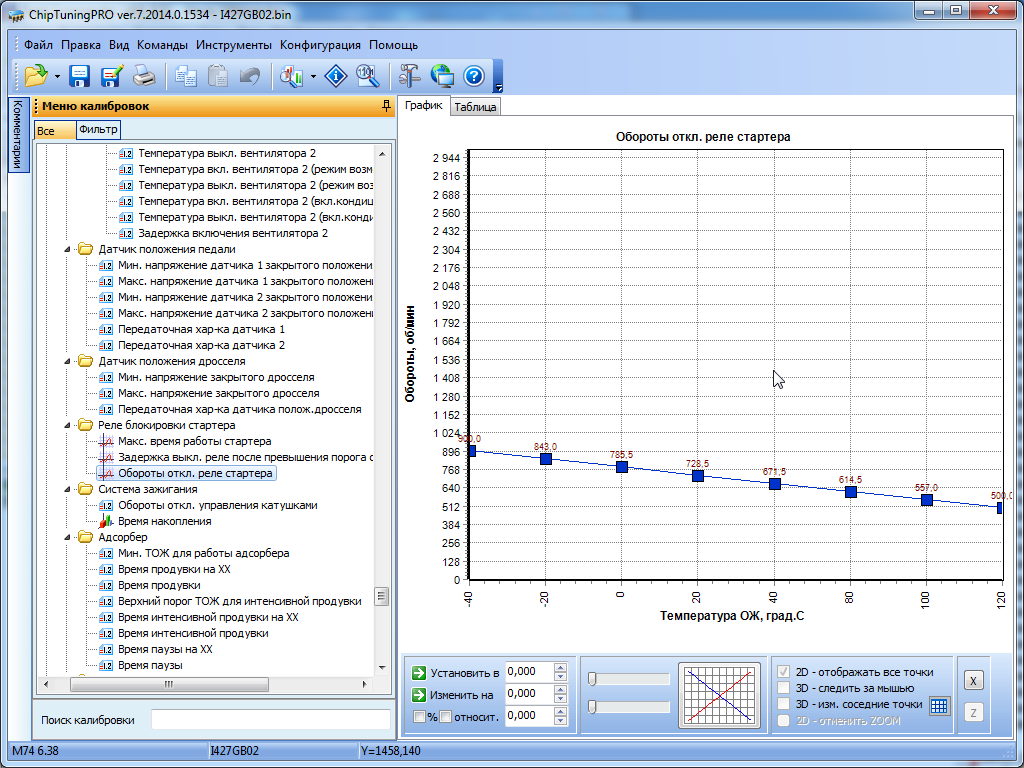The image size is (1024, 768).
Task: Enable the % checkbox
Action: pos(419,716)
